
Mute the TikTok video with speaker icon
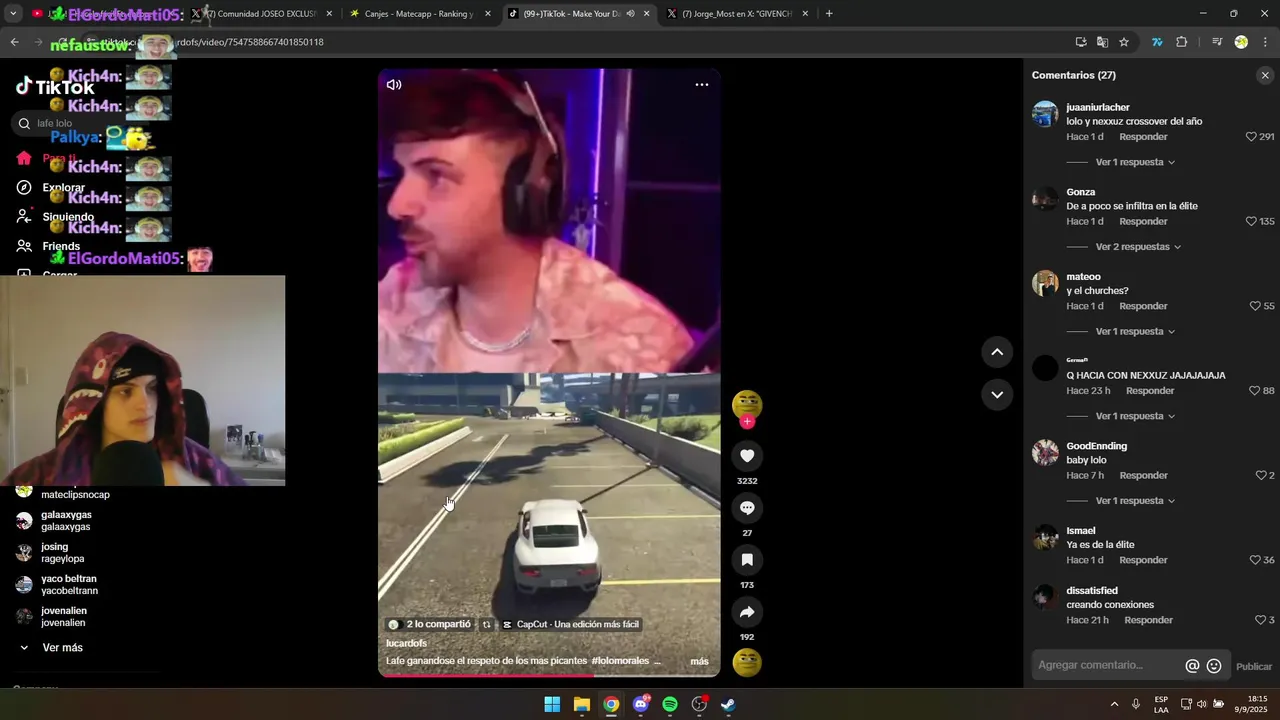(394, 85)
